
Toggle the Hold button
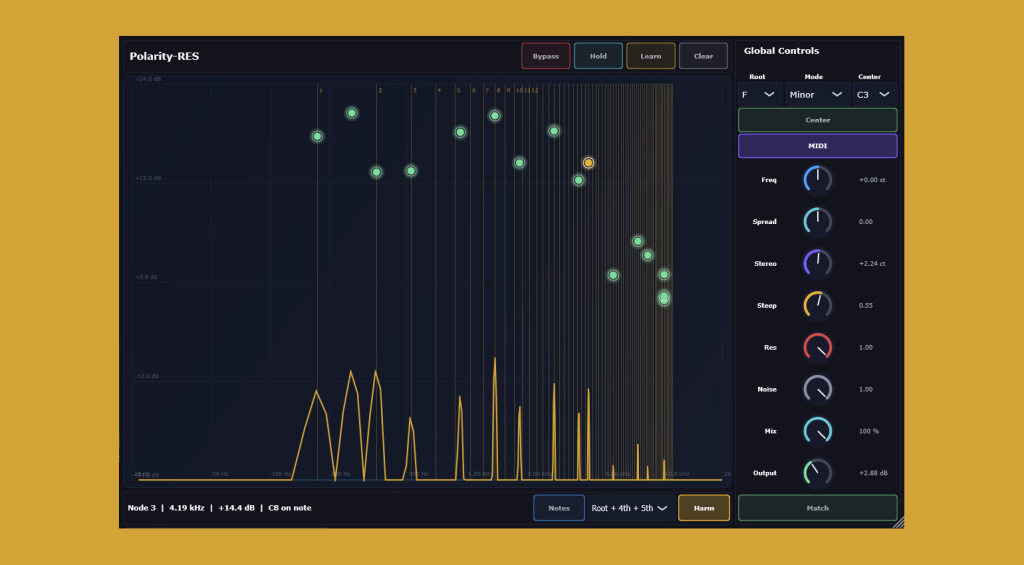598,56
